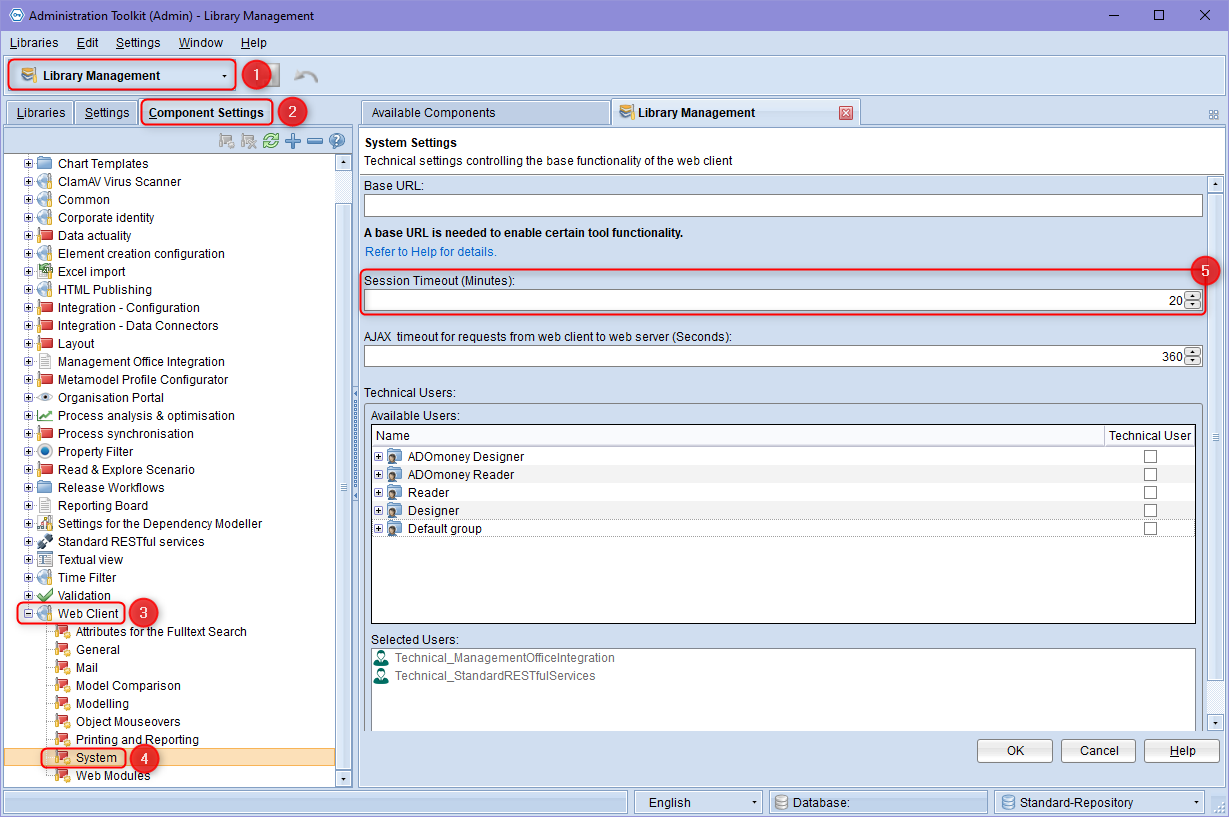Collapse the Web Client tree node

click(x=29, y=614)
